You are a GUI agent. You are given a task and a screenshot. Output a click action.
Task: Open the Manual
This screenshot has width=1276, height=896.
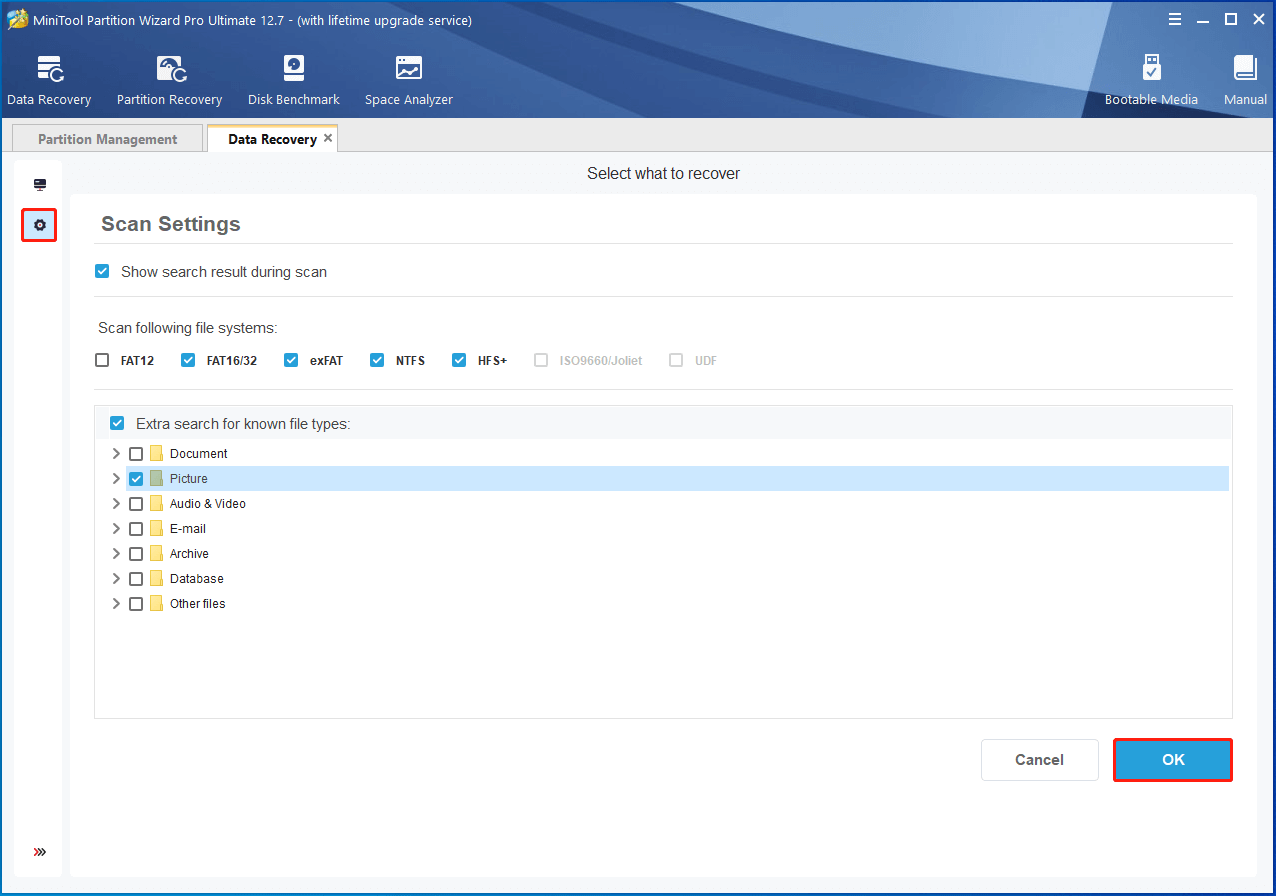pos(1245,81)
